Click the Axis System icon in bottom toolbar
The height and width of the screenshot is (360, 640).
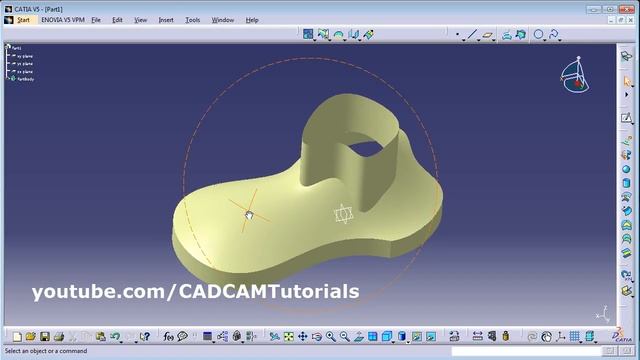[x=561, y=337]
